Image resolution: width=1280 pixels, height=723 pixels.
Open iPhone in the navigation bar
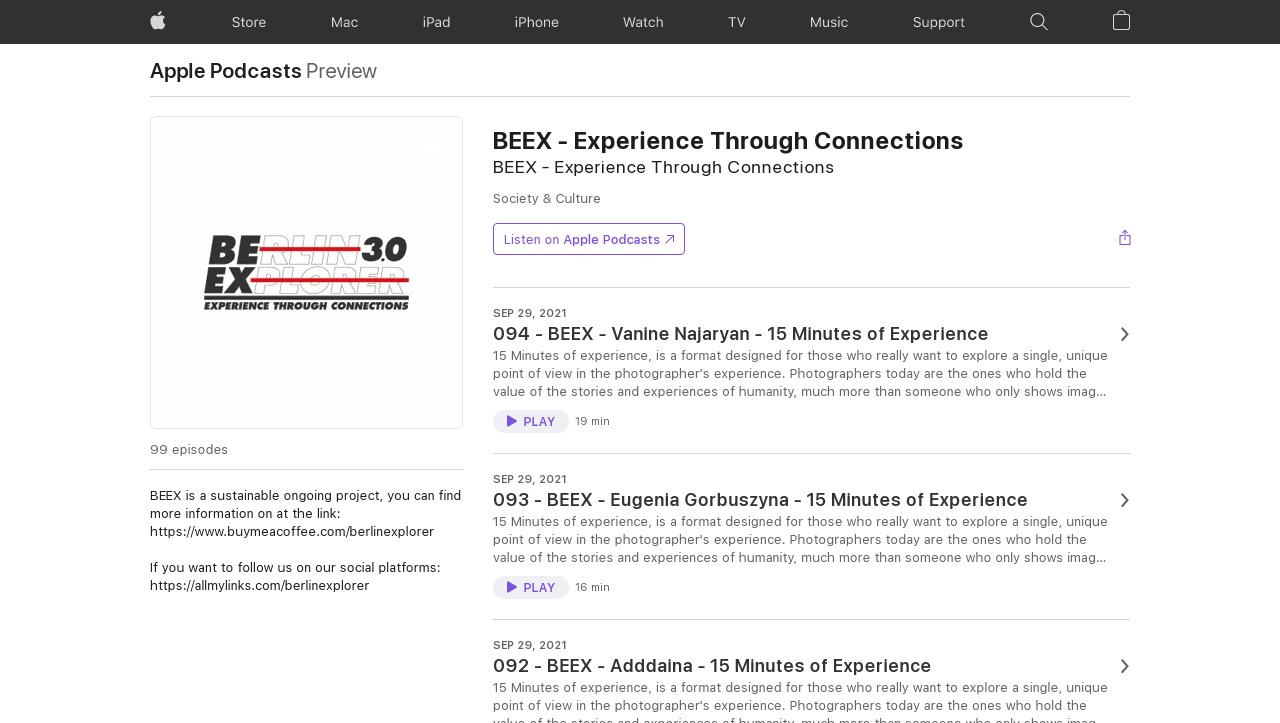click(x=537, y=22)
